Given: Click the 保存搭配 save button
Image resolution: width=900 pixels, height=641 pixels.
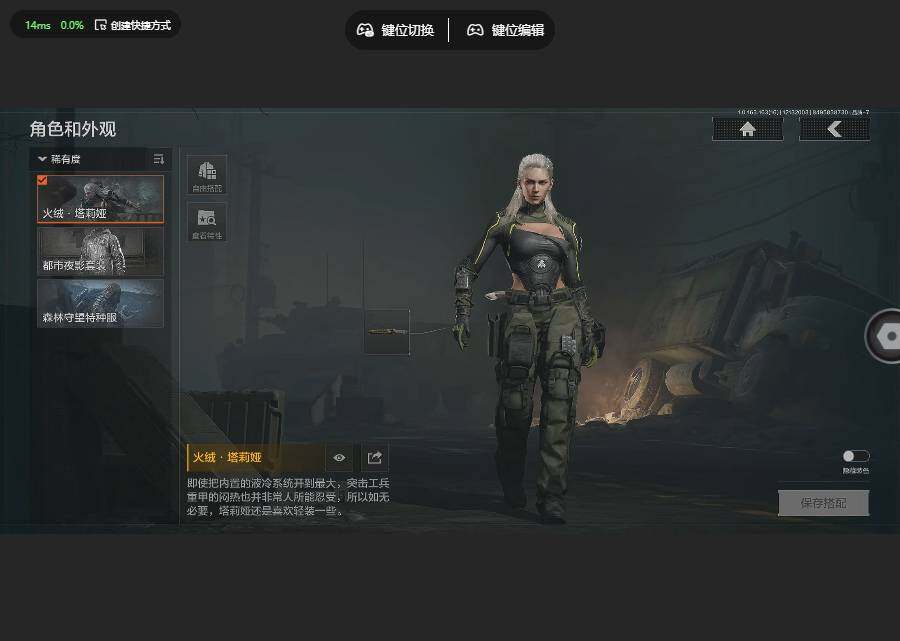Looking at the screenshot, I should tap(823, 503).
